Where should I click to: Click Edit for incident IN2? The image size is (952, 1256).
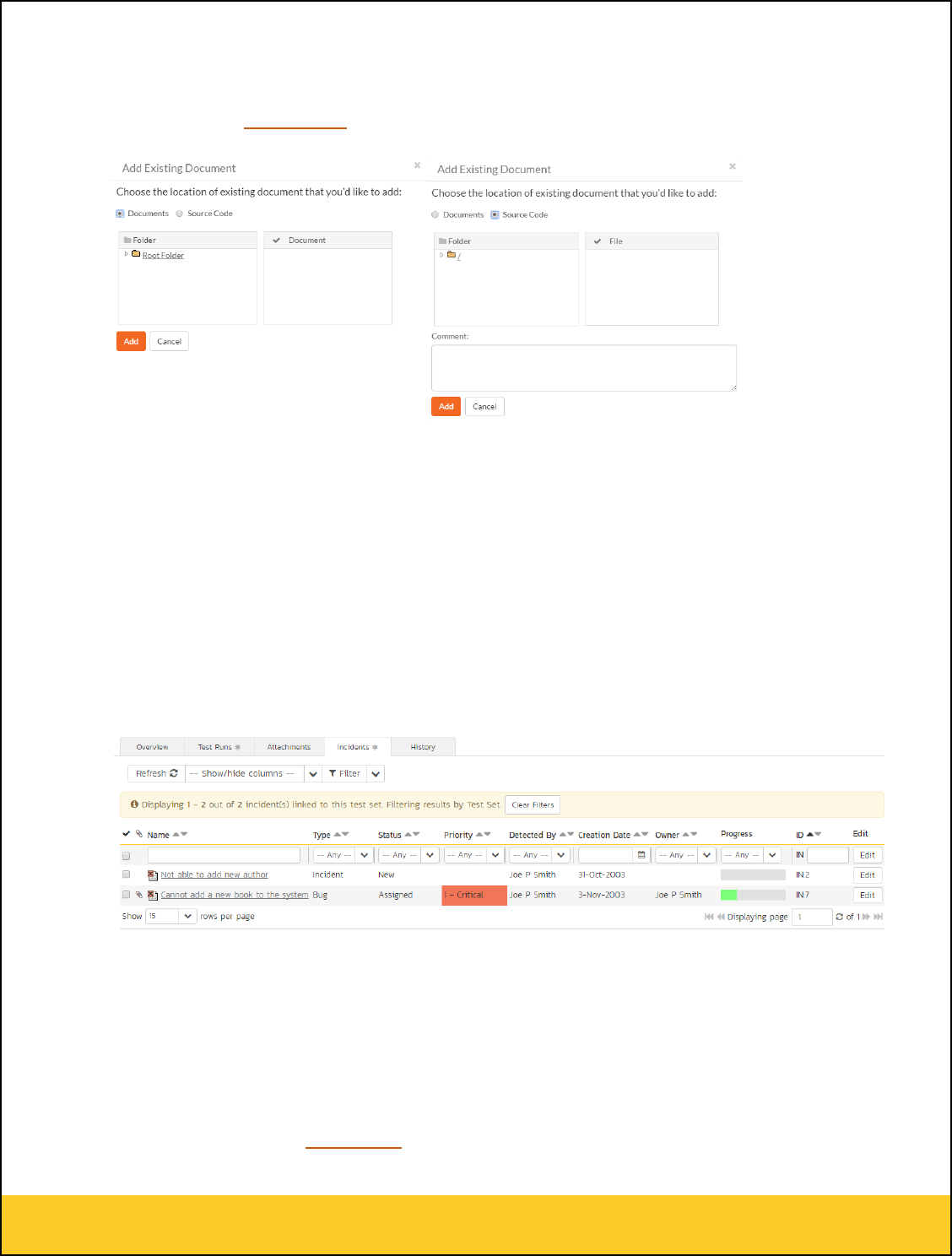click(868, 875)
